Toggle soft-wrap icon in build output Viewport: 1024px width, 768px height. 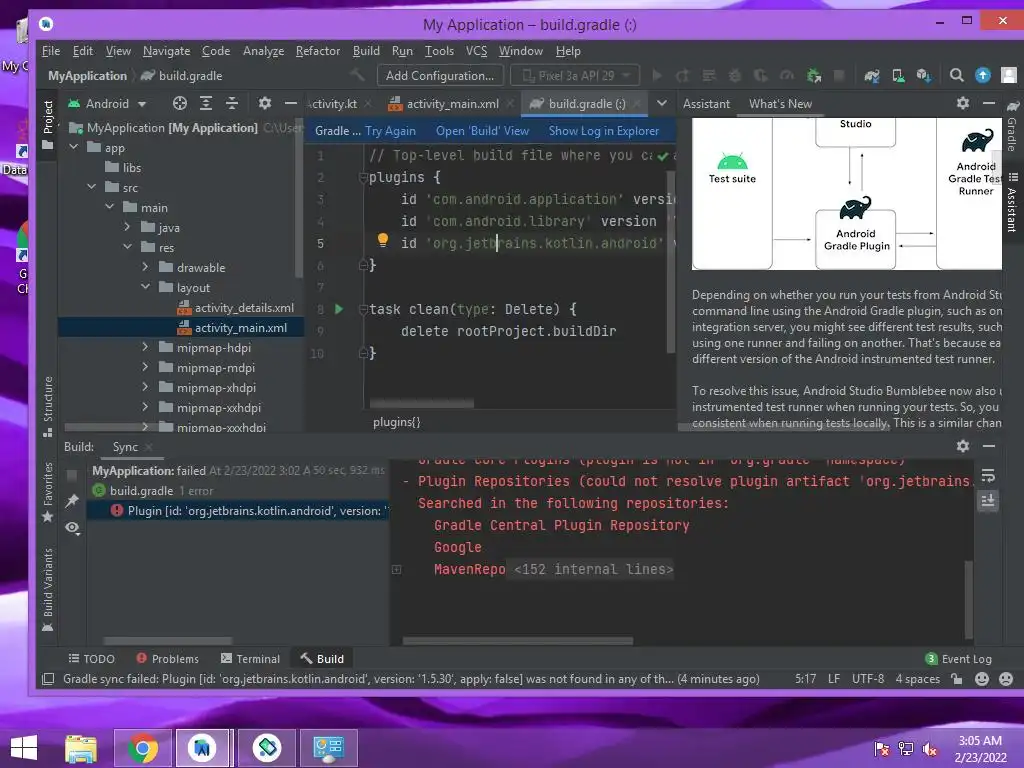tap(988, 475)
